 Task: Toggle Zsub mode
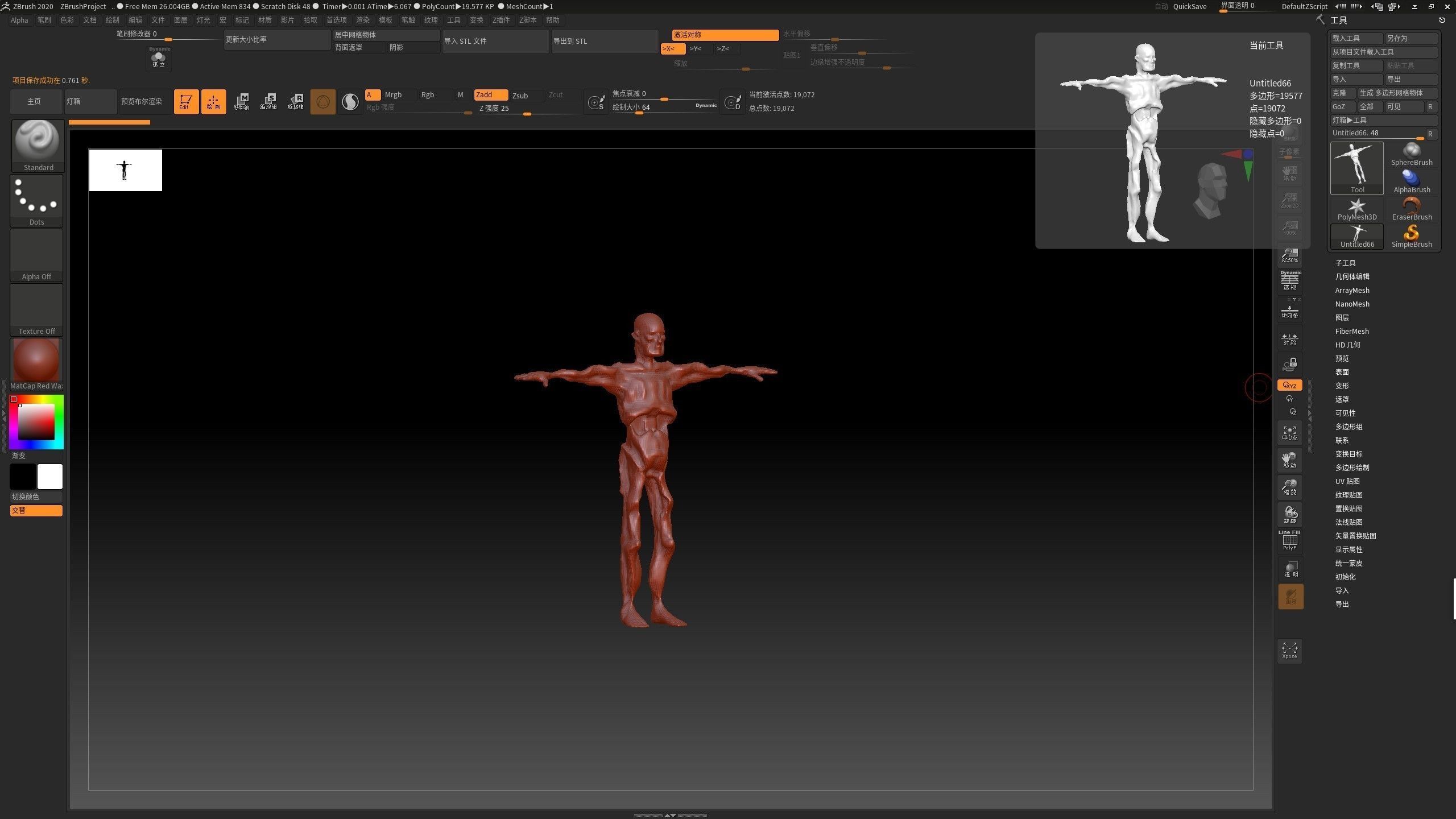click(527, 96)
